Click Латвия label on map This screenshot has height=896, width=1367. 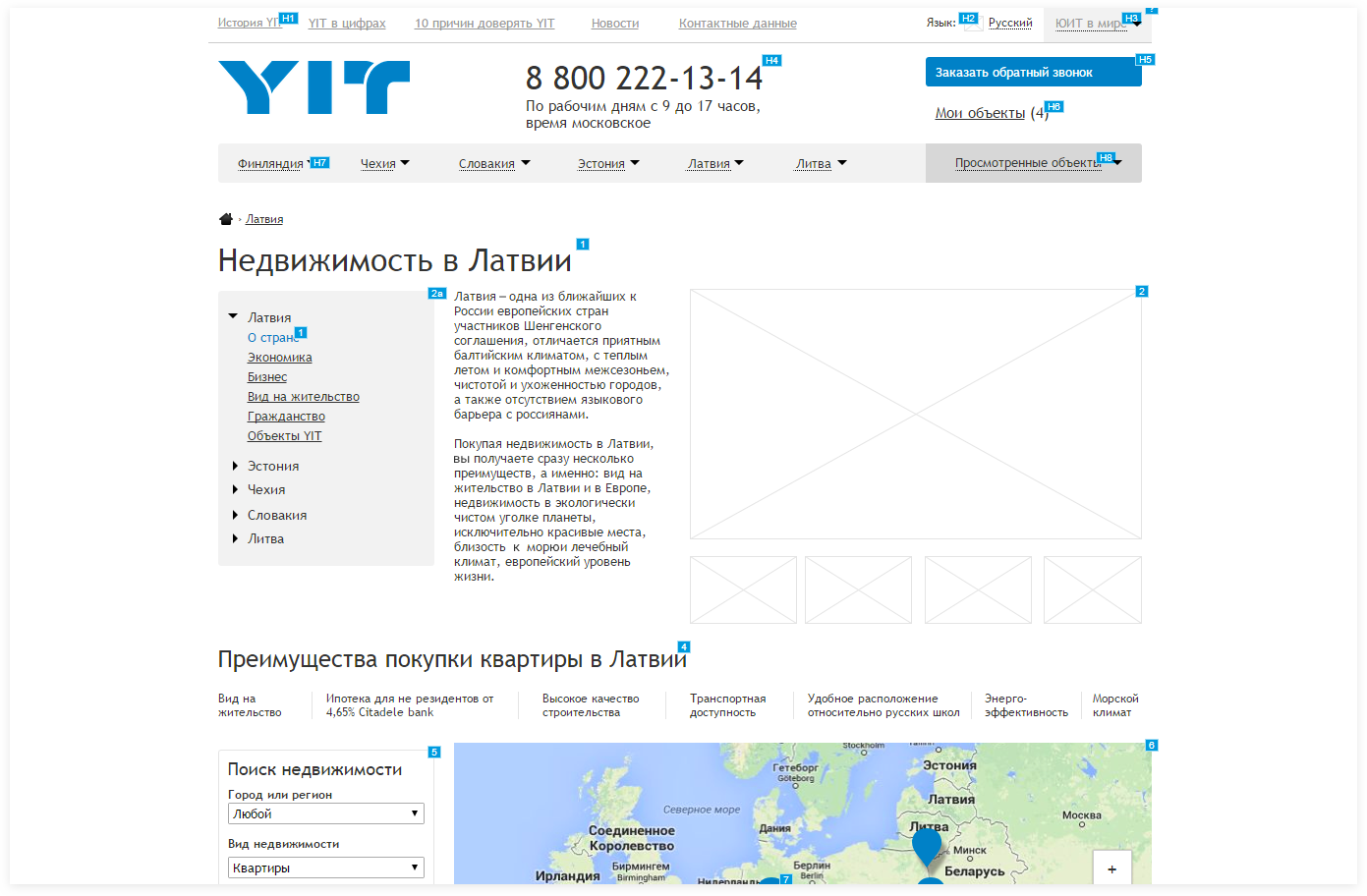[951, 799]
